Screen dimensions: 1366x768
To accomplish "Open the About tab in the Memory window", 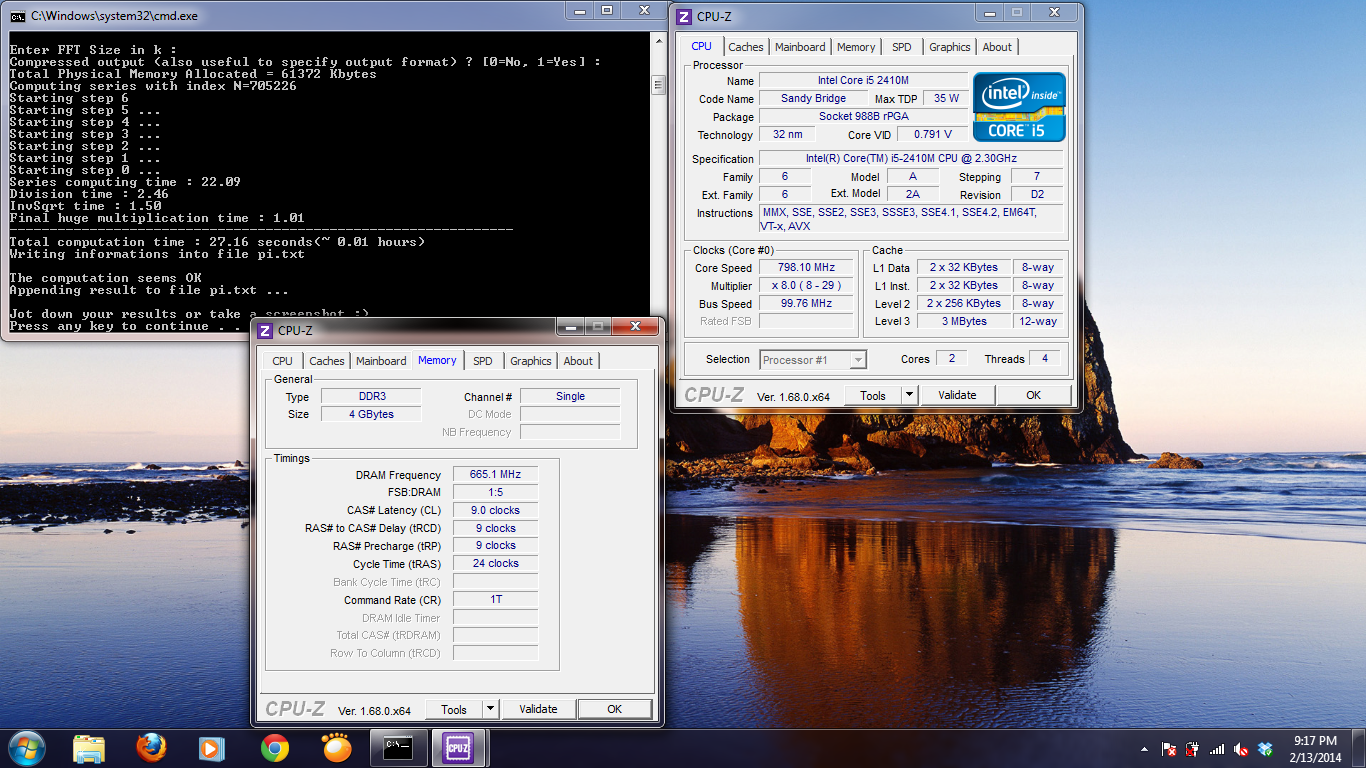I will coord(578,361).
